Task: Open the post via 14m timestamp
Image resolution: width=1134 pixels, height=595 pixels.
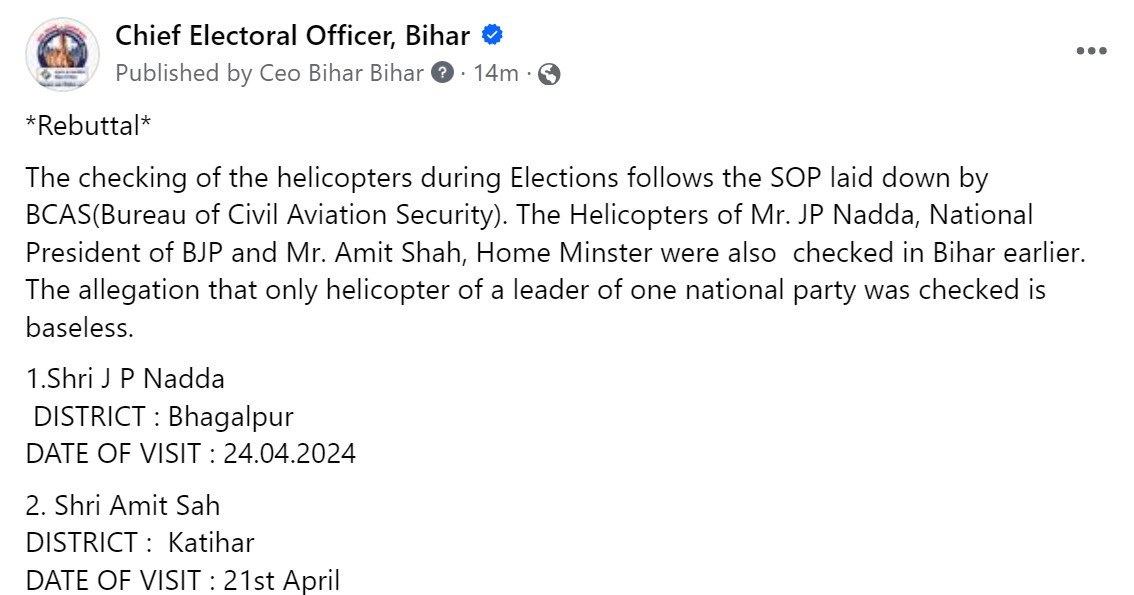Action: (495, 73)
